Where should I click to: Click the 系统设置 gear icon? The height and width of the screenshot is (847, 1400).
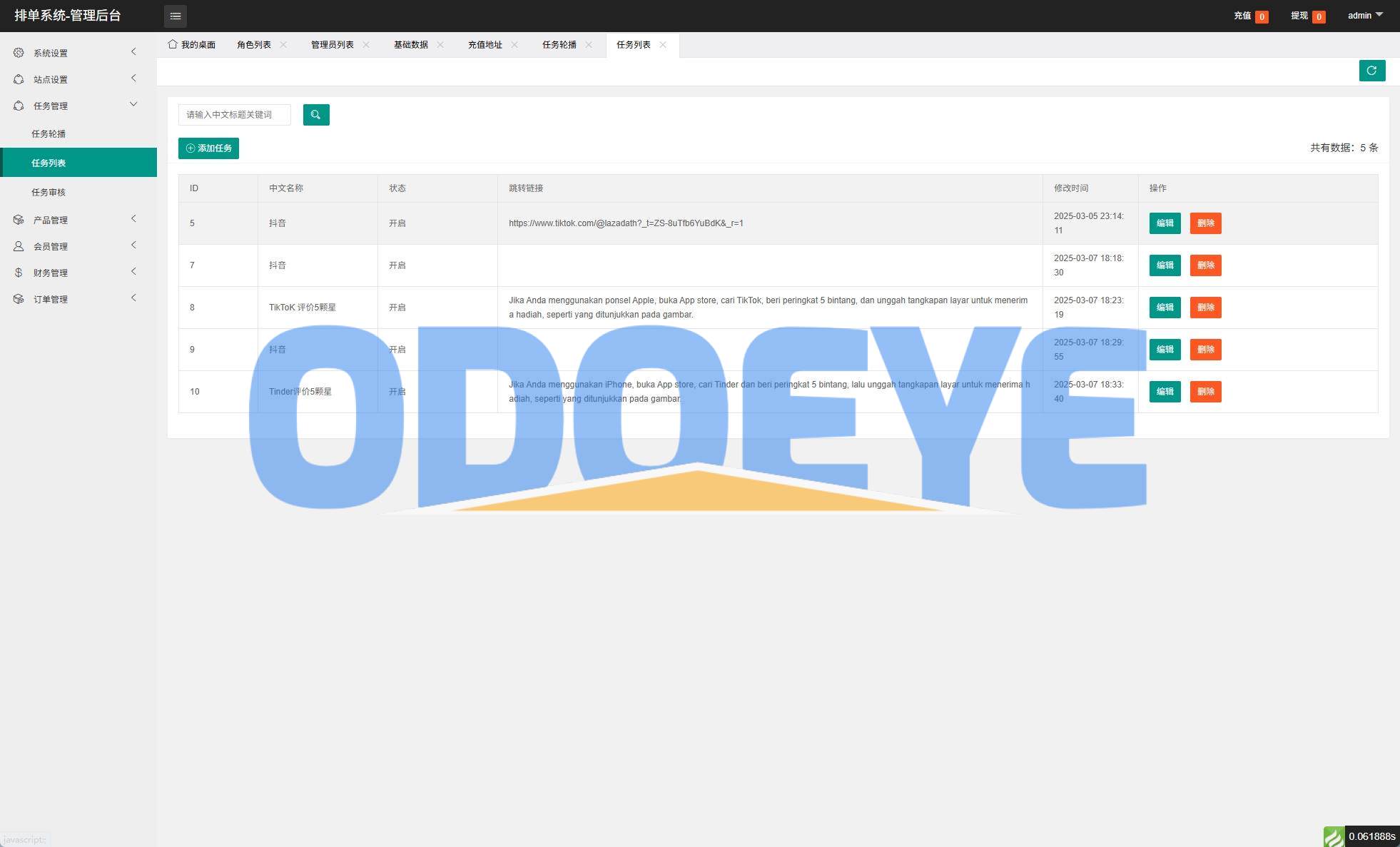tap(19, 53)
